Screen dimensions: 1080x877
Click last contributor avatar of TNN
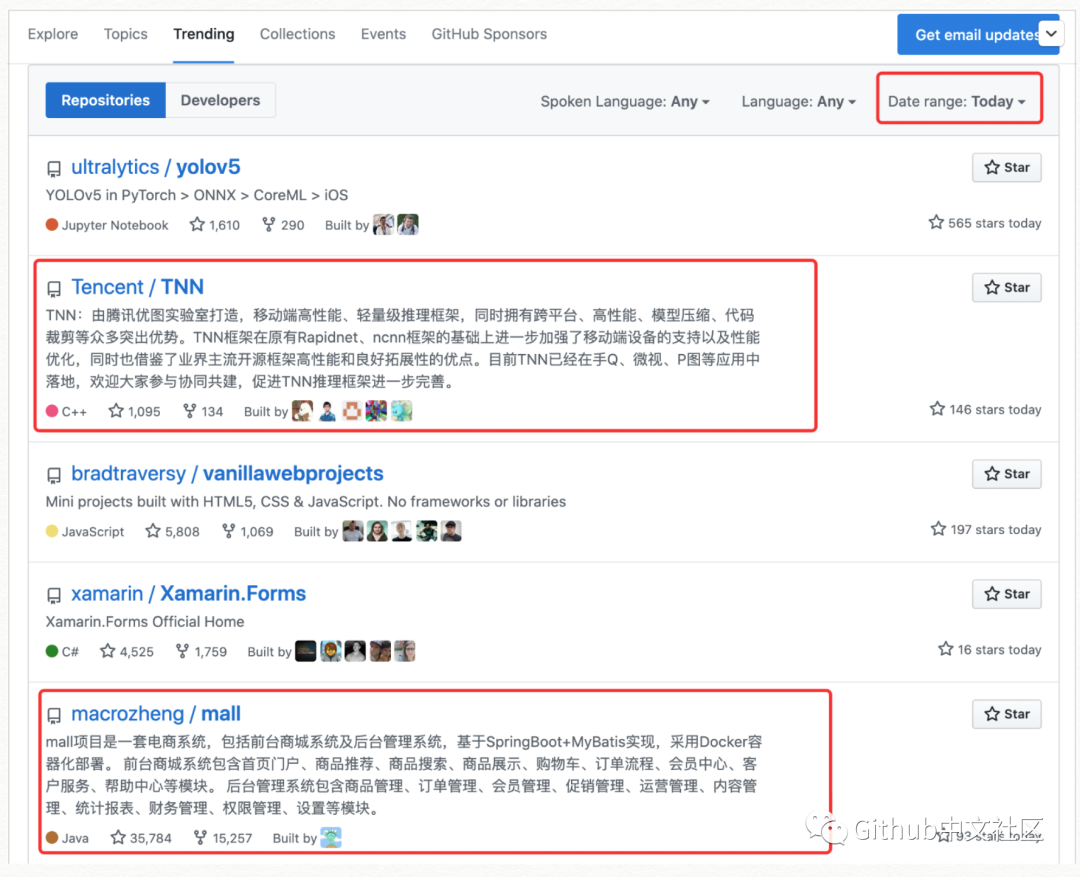(402, 411)
